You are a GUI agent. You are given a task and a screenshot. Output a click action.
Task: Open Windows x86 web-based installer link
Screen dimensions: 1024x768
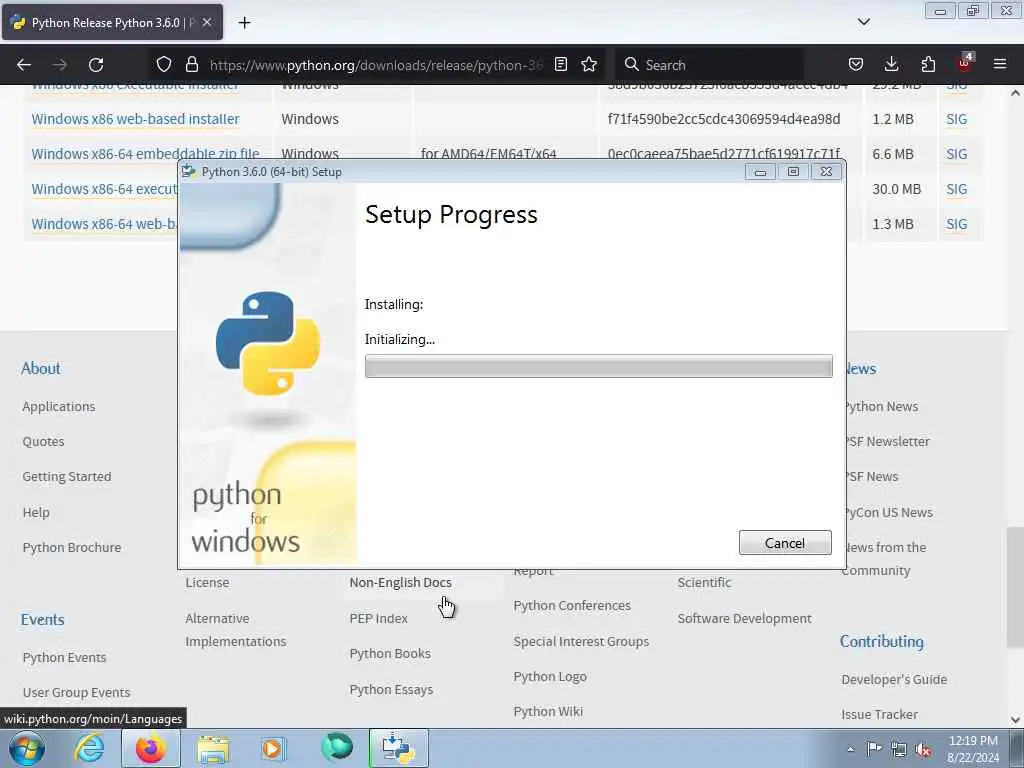click(x=135, y=119)
